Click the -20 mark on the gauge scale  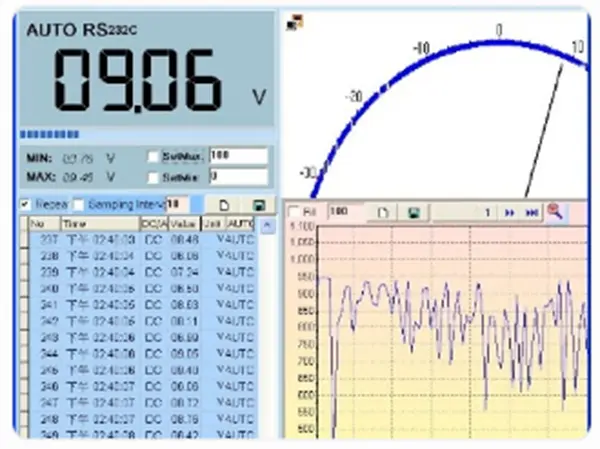(354, 96)
